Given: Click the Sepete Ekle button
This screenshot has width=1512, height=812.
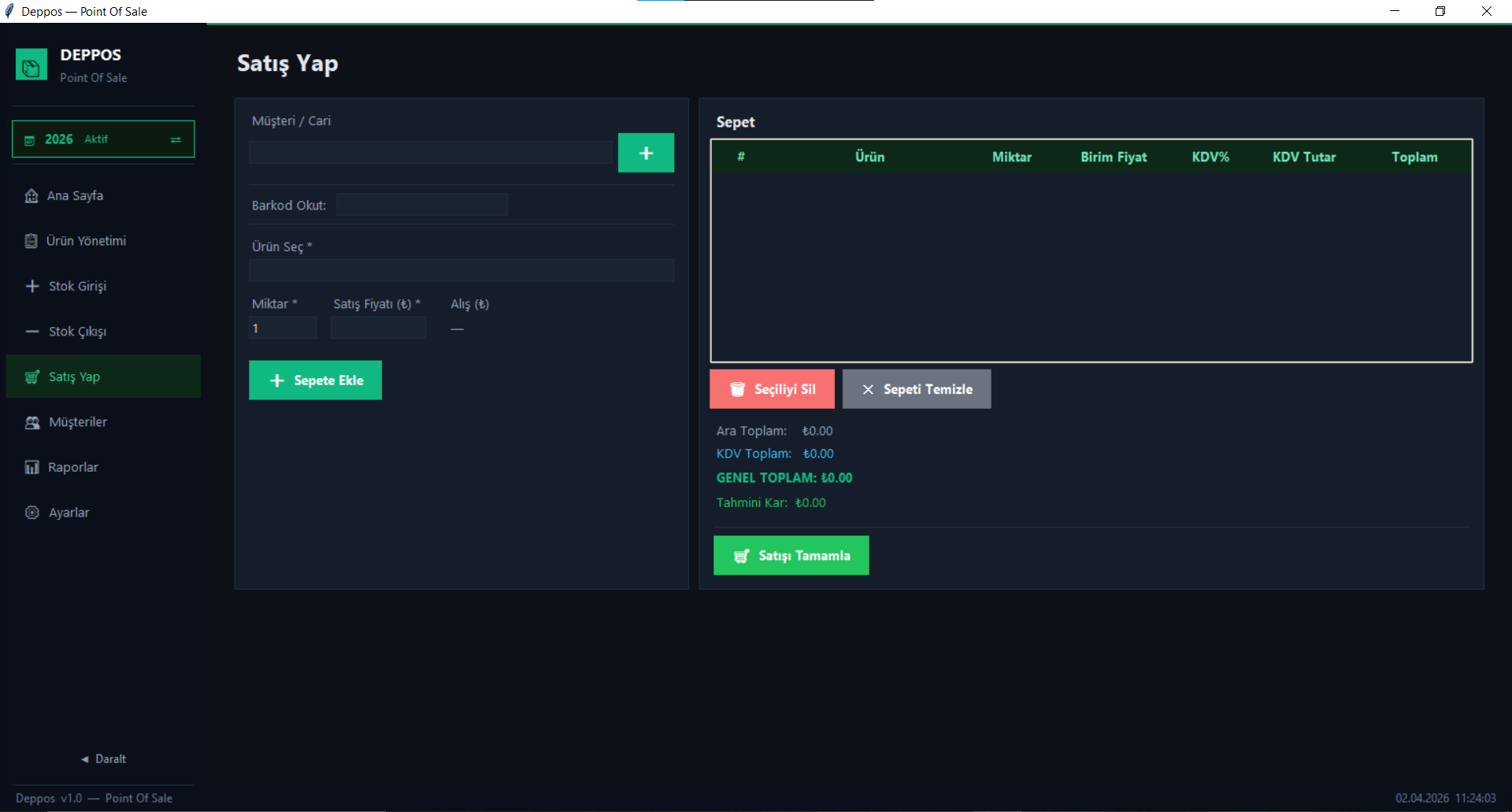Looking at the screenshot, I should pyautogui.click(x=315, y=380).
